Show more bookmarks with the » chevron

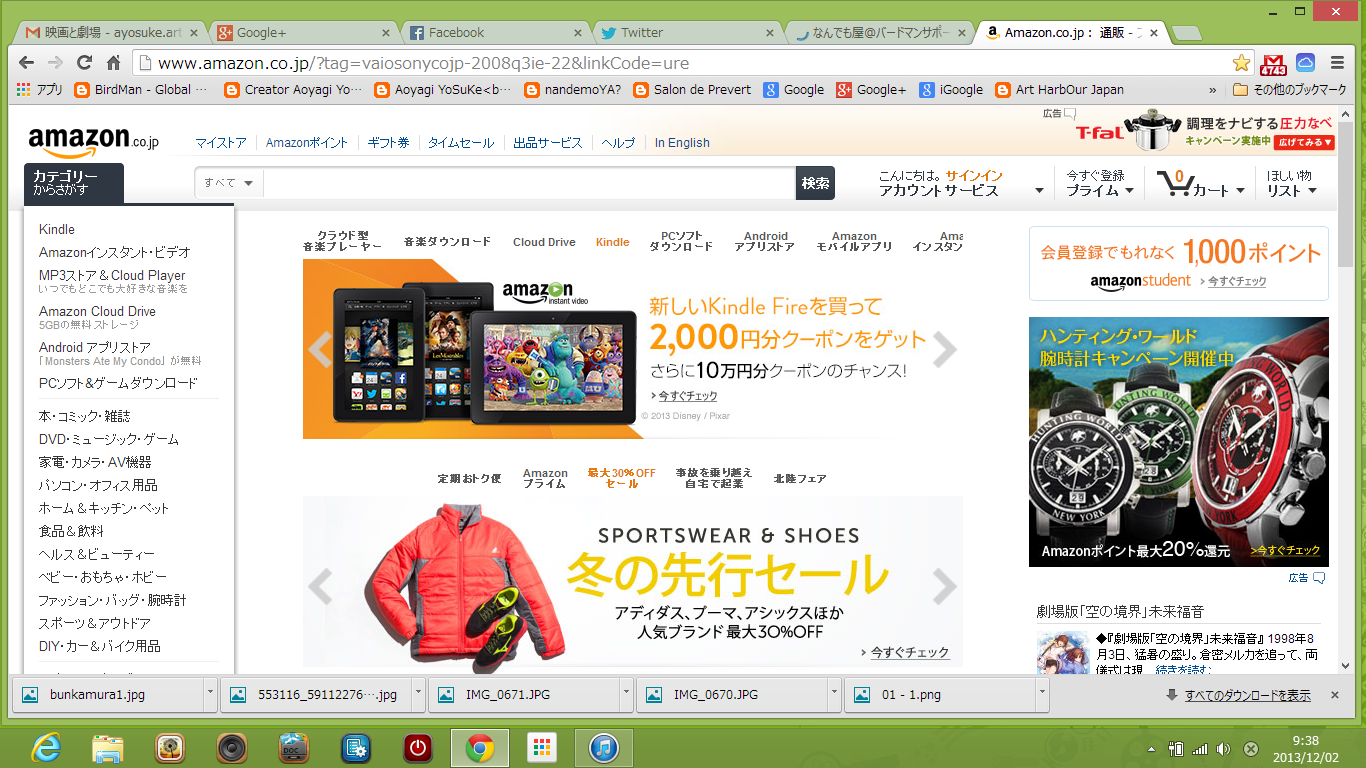pos(1213,89)
